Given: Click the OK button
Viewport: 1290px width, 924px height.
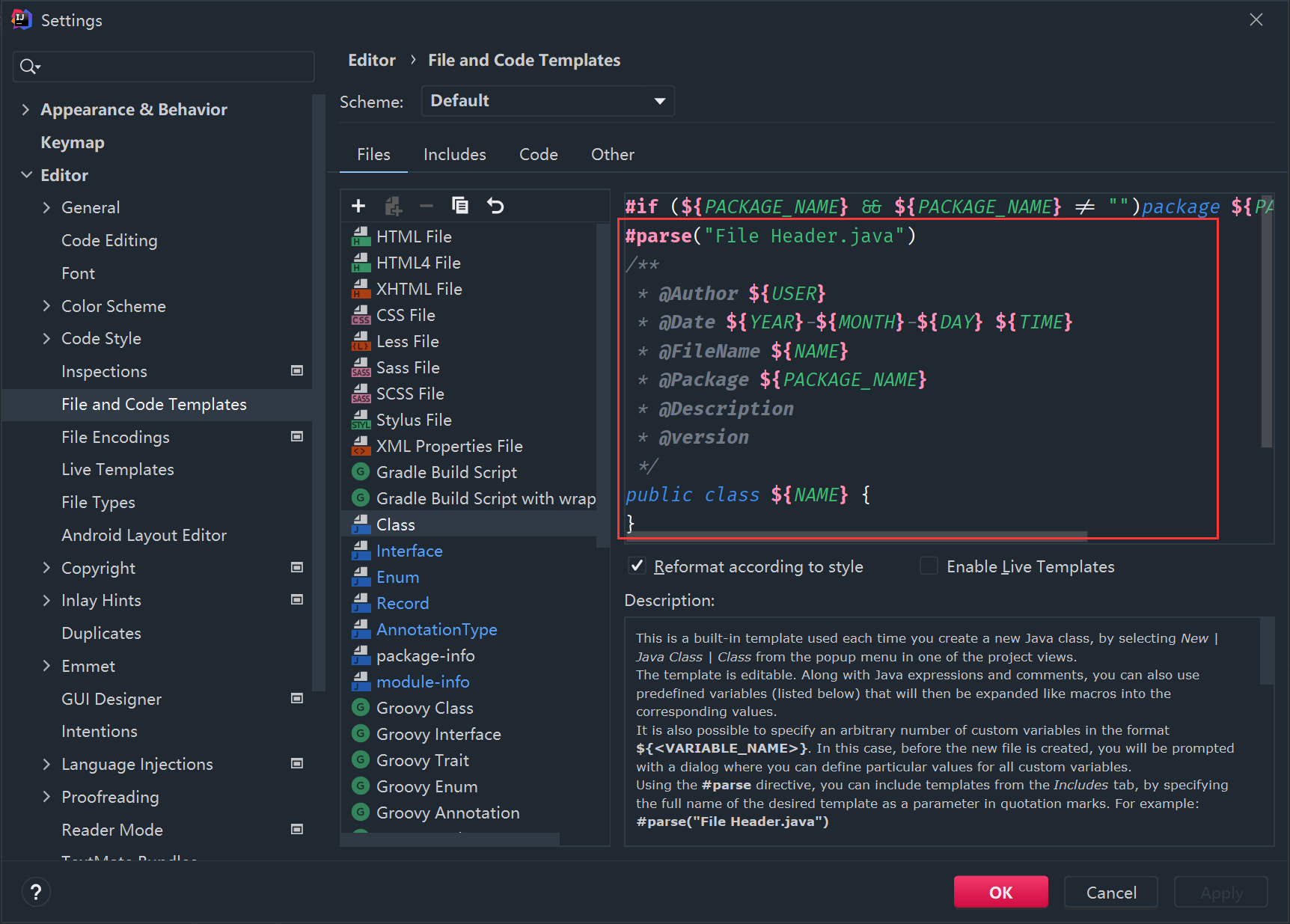Looking at the screenshot, I should 1000,892.
